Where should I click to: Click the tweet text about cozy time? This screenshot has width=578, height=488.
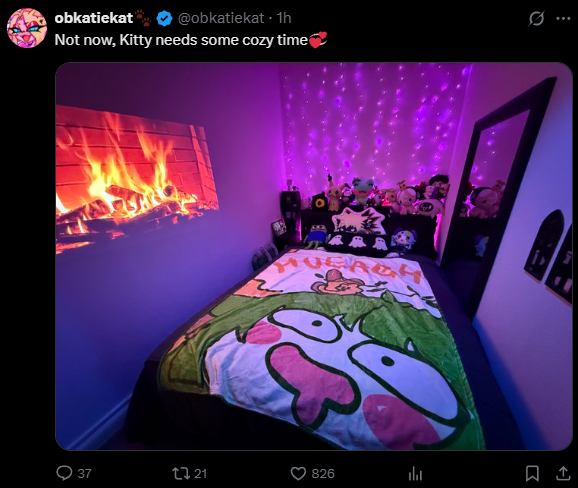[181, 40]
